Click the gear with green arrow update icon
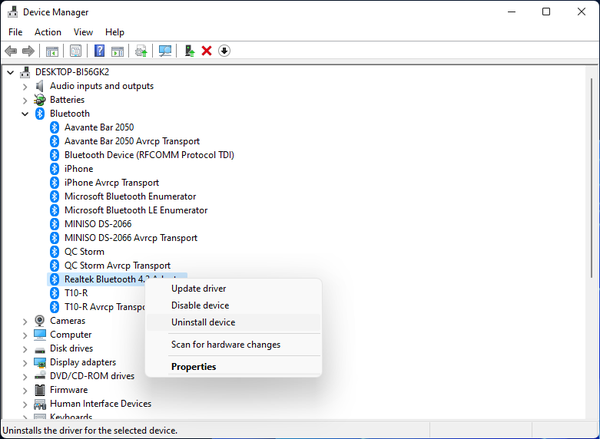600x439 pixels. click(141, 51)
